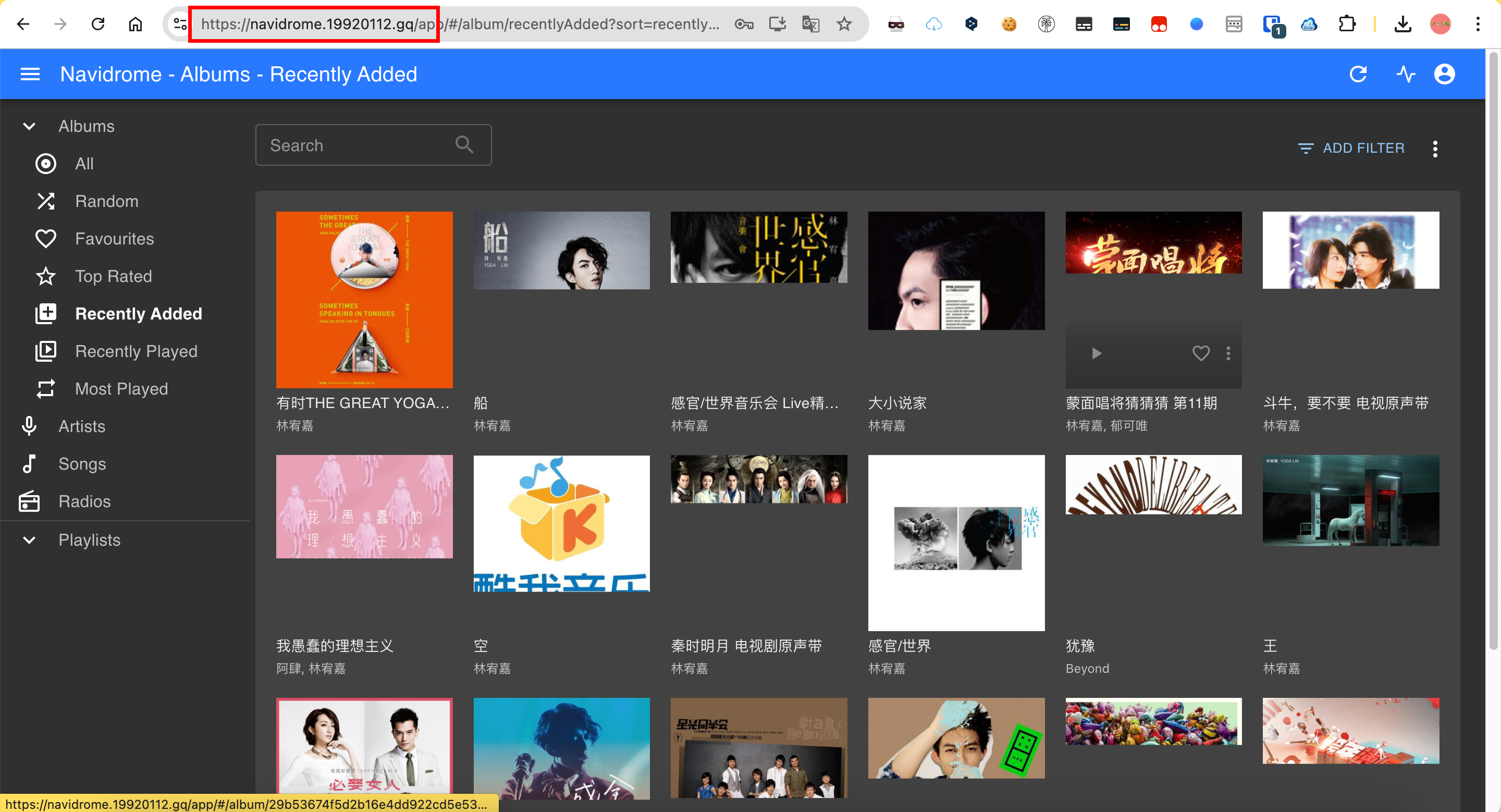Screen dimensions: 1501x812
Task: Open options menu of 蒙面唱将猜猜猜 album
Action: pos(1229,352)
